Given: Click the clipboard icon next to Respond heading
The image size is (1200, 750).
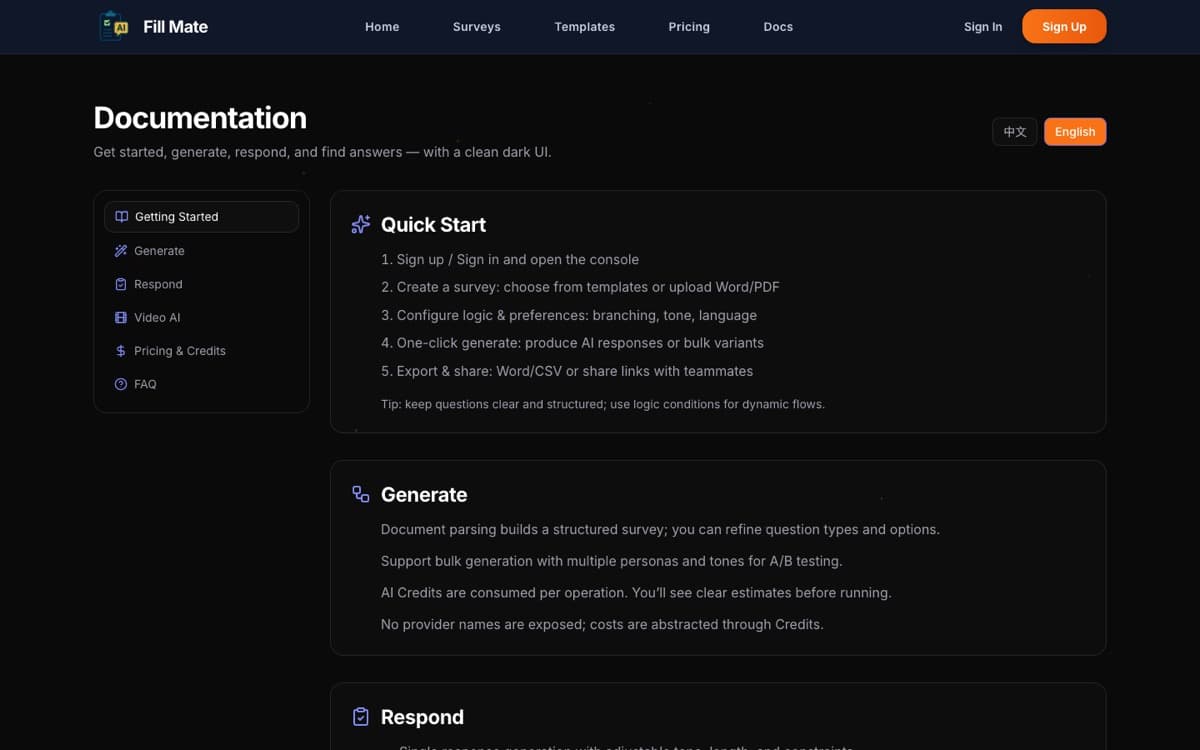Looking at the screenshot, I should coord(361,717).
